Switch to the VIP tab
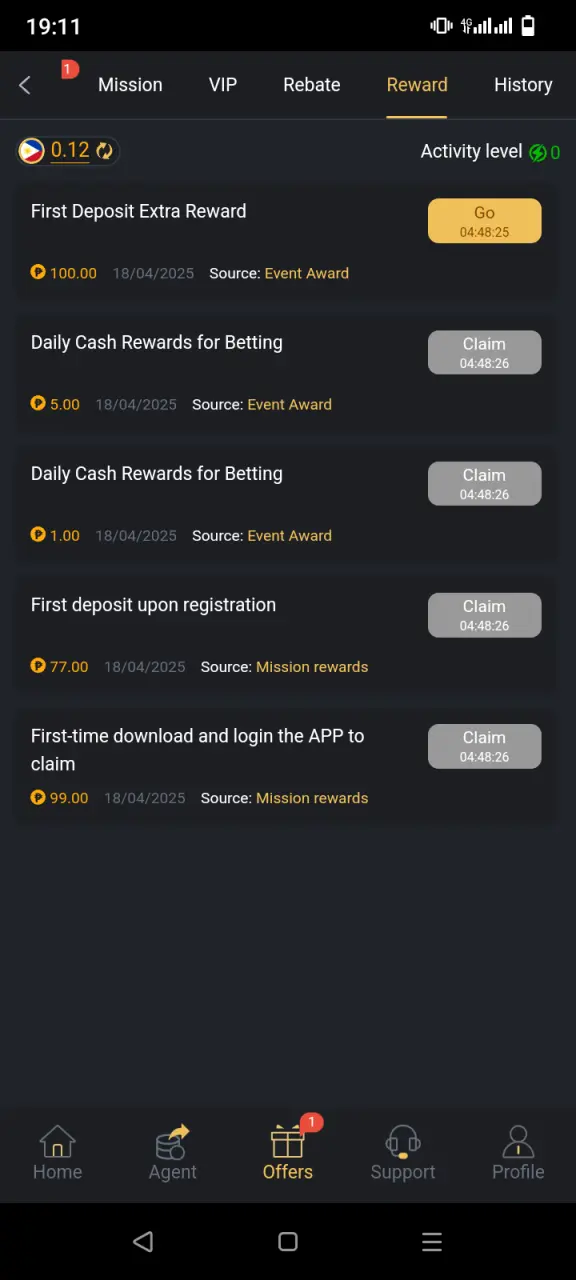The width and height of the screenshot is (576, 1280). (223, 85)
